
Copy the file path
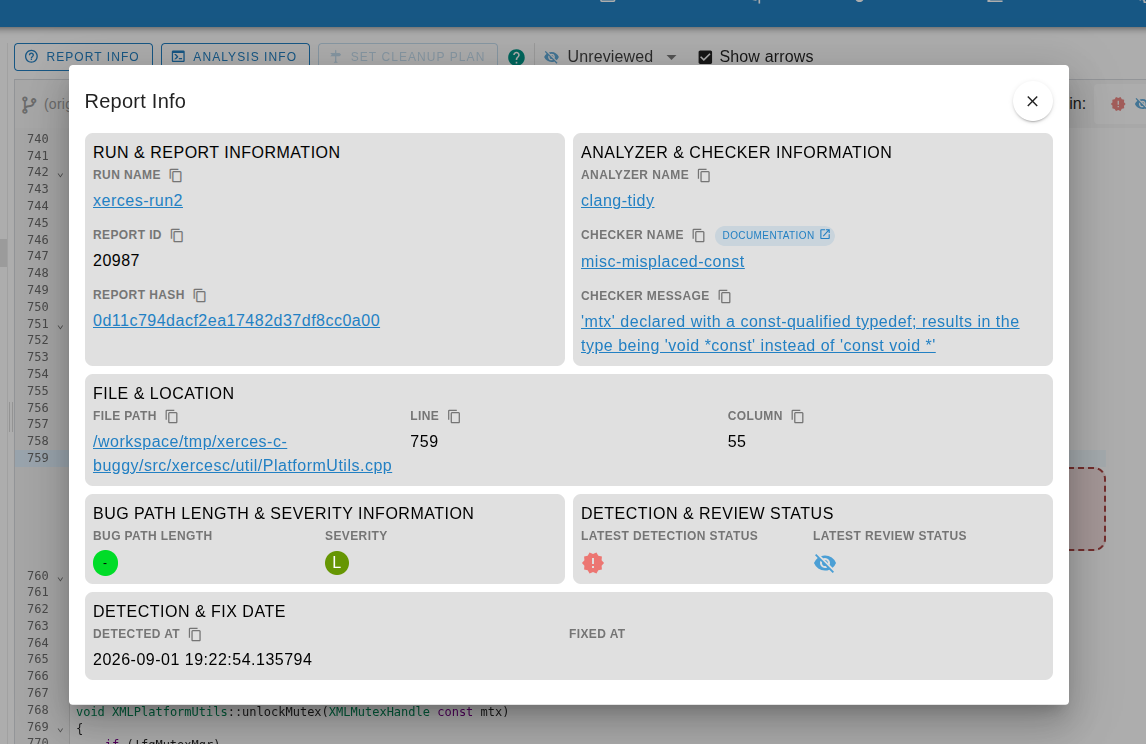tap(172, 416)
